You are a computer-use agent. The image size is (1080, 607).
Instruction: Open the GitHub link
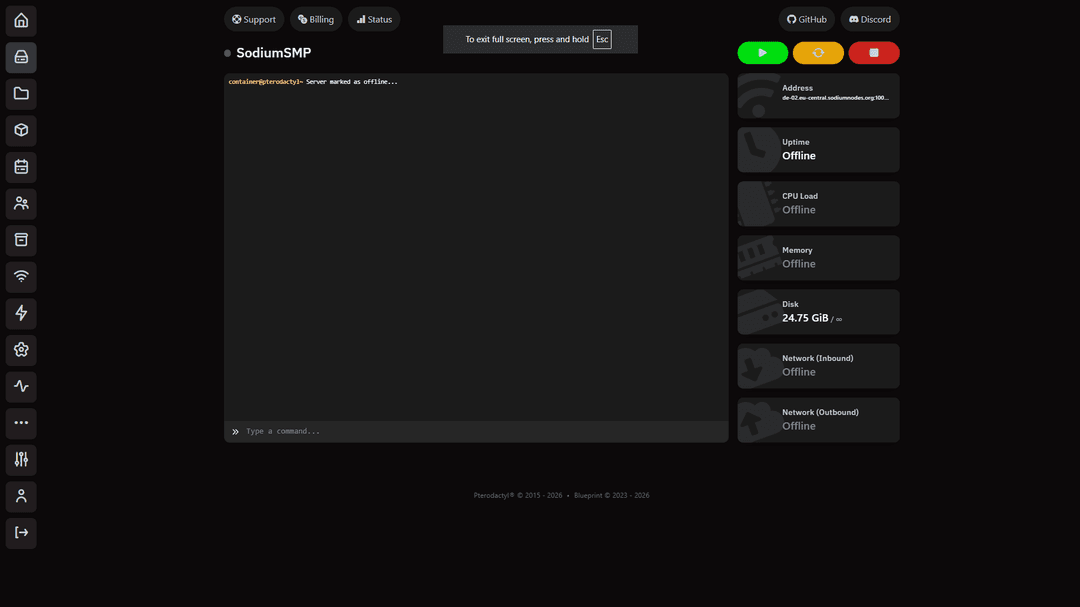pos(807,19)
